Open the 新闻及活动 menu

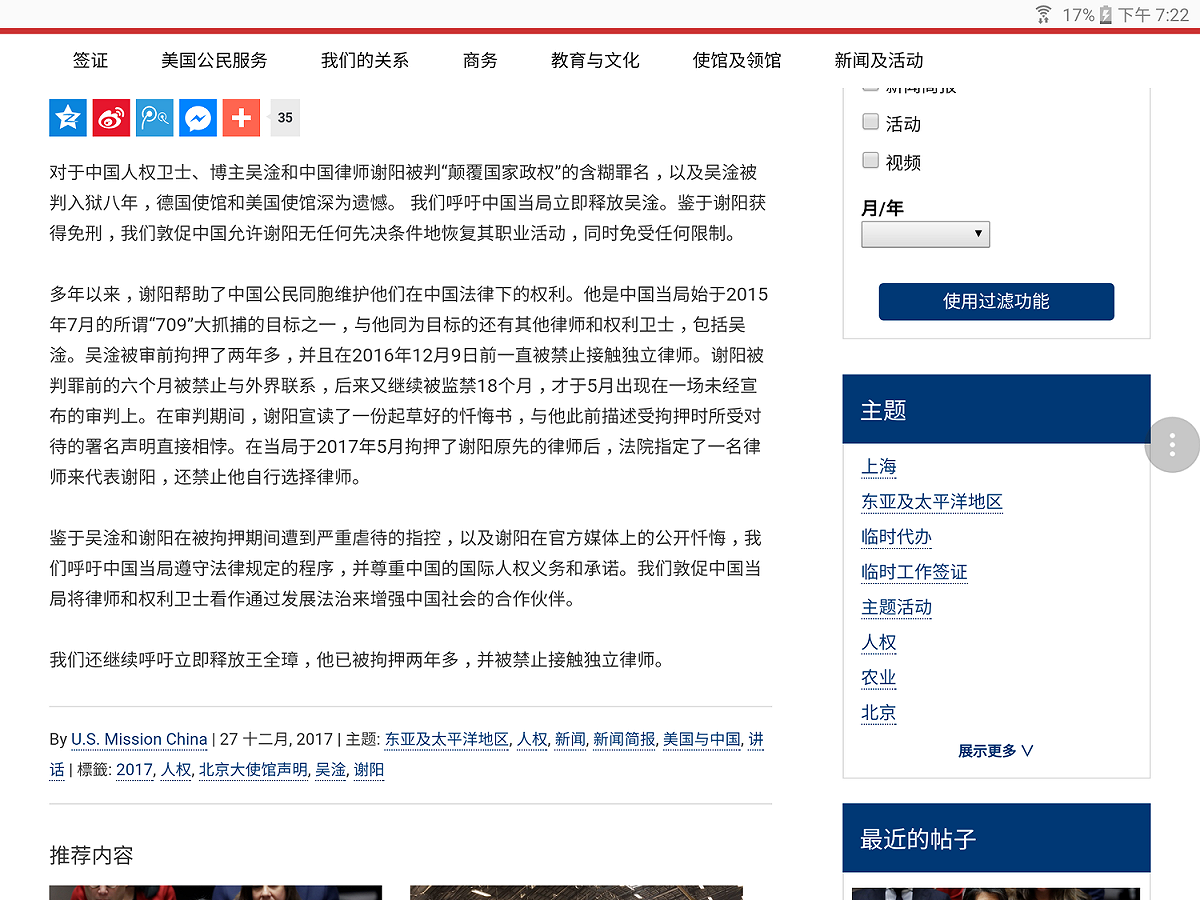pos(879,60)
